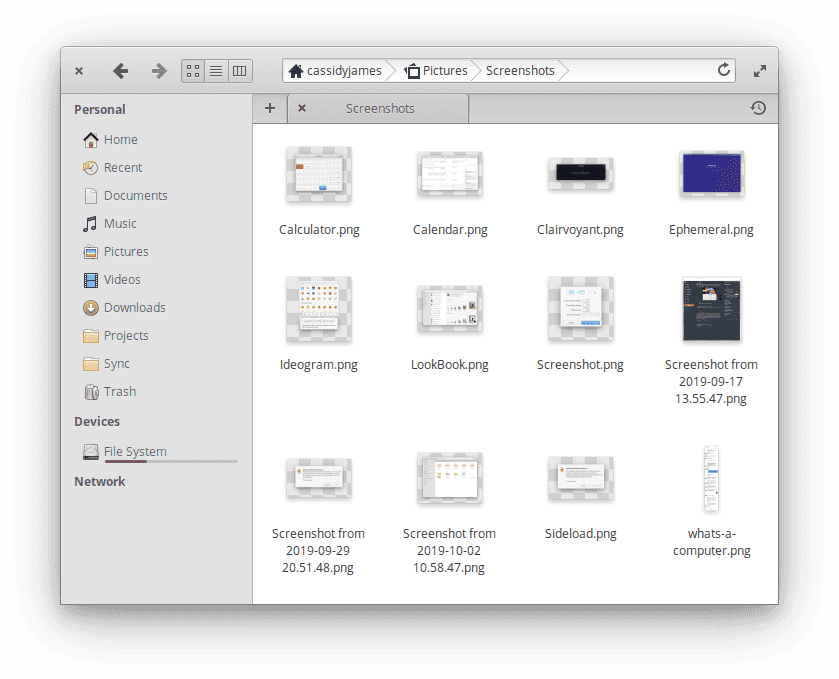Select the Screenshots tab
The width and height of the screenshot is (839, 679).
[380, 108]
